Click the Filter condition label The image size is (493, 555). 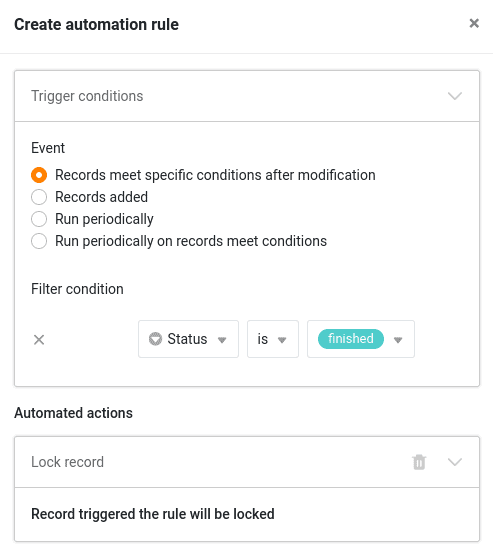(77, 289)
